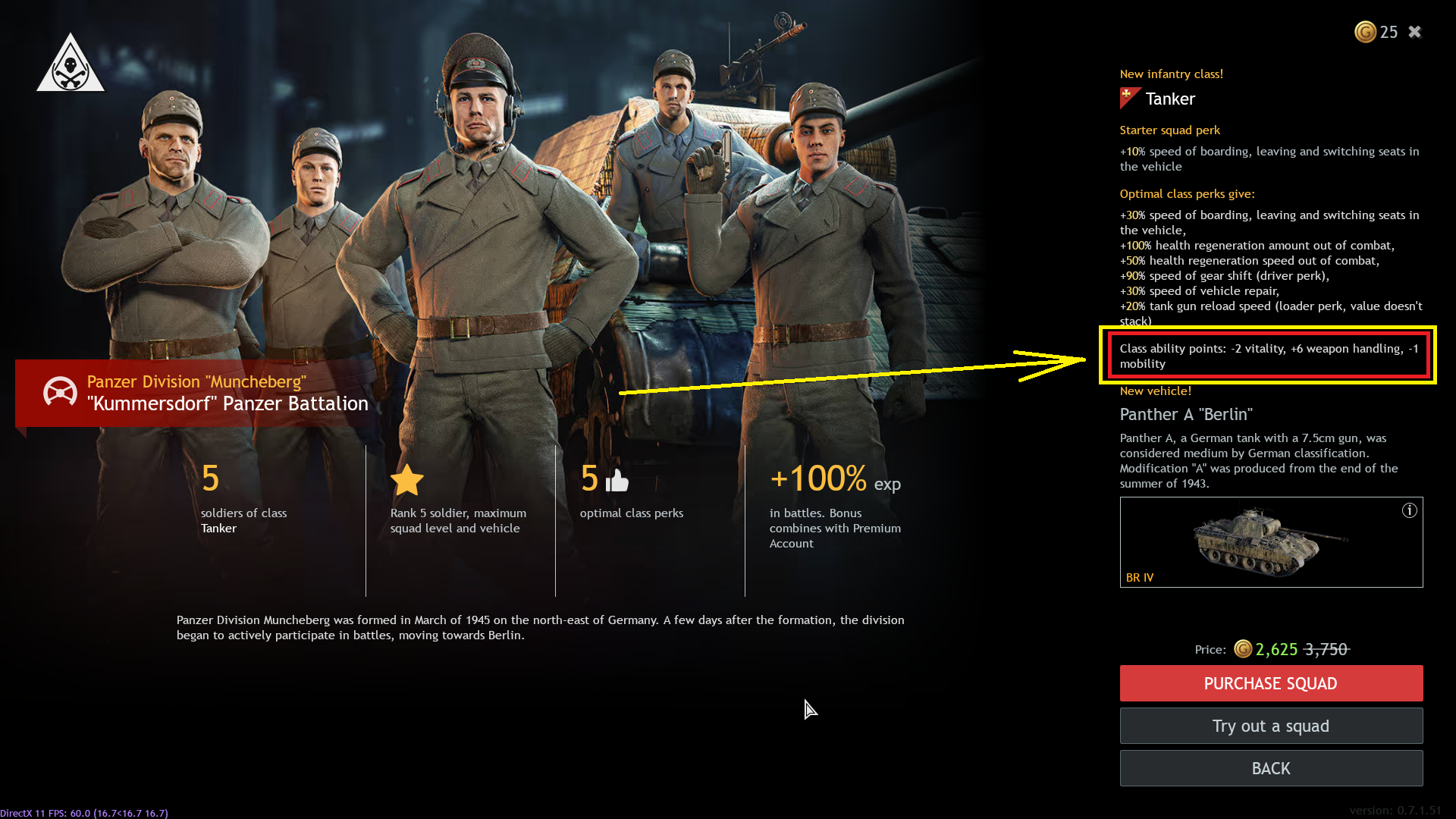Click the Class ability points text

point(1269,356)
